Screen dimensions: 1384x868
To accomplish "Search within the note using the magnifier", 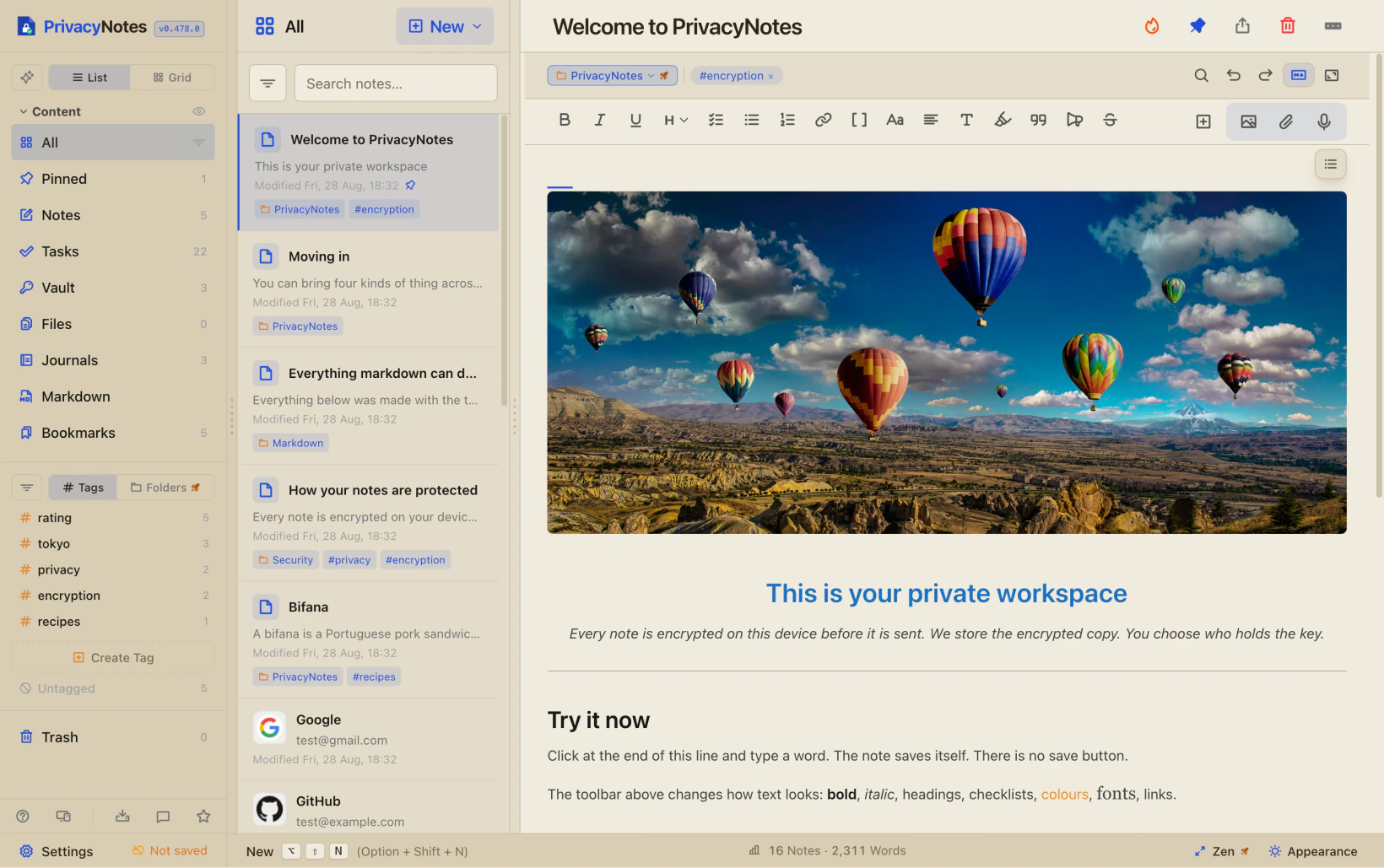I will tap(1201, 75).
